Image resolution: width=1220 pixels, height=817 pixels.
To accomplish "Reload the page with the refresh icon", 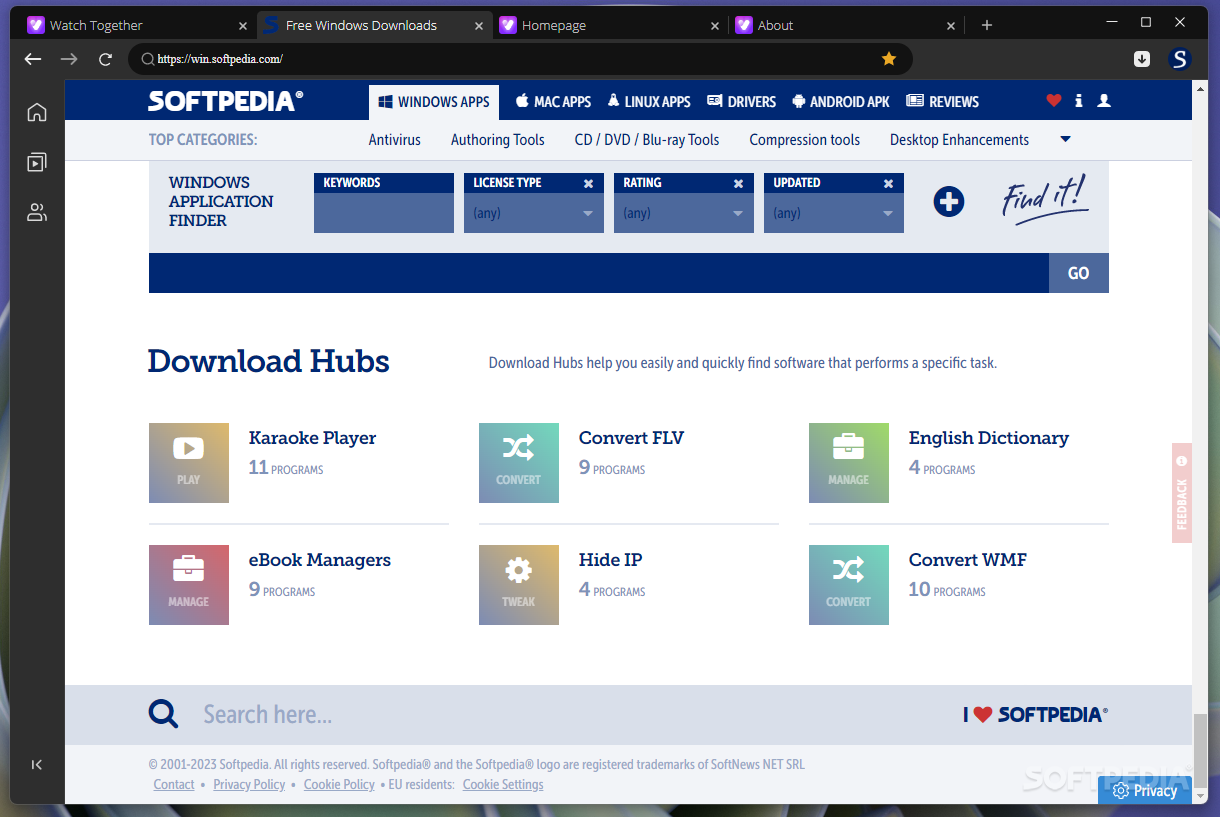I will [105, 59].
